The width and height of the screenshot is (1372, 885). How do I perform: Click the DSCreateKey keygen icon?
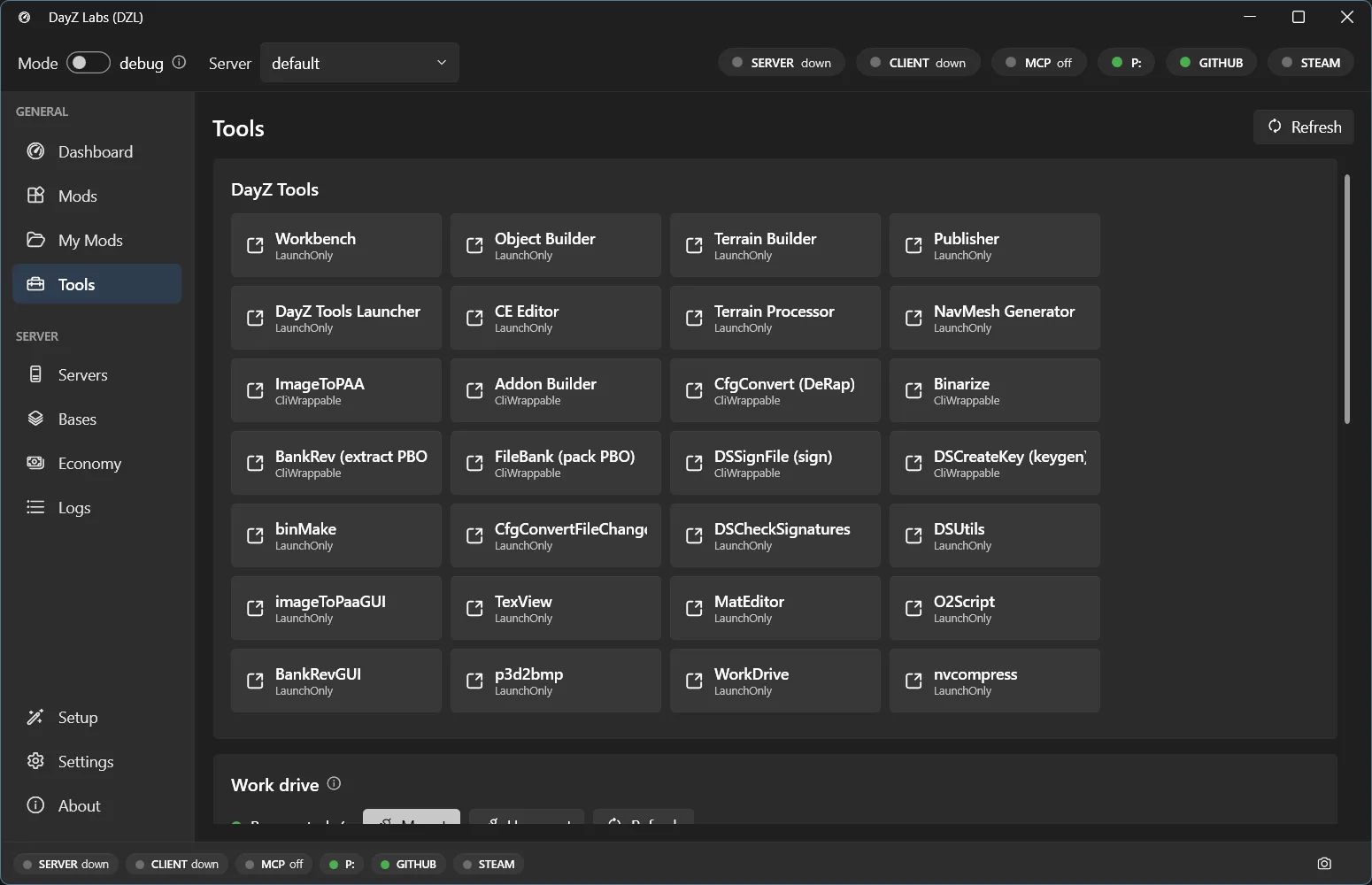[913, 463]
